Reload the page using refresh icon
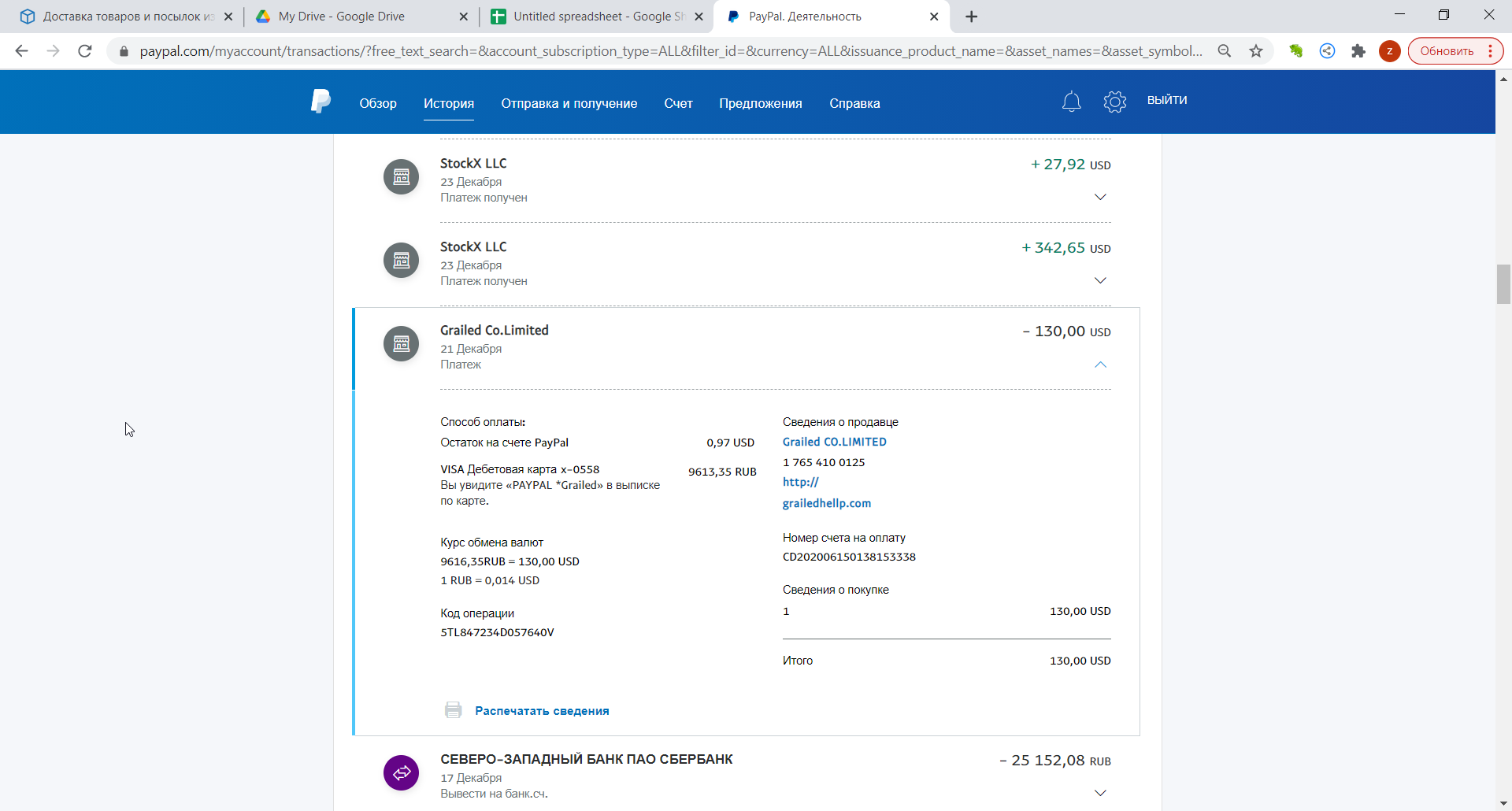 85,51
